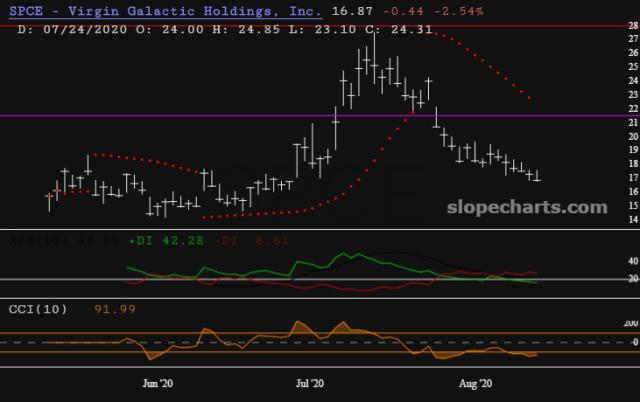Click the 22 price axis label
640x402 pixels.
pyautogui.click(x=633, y=108)
